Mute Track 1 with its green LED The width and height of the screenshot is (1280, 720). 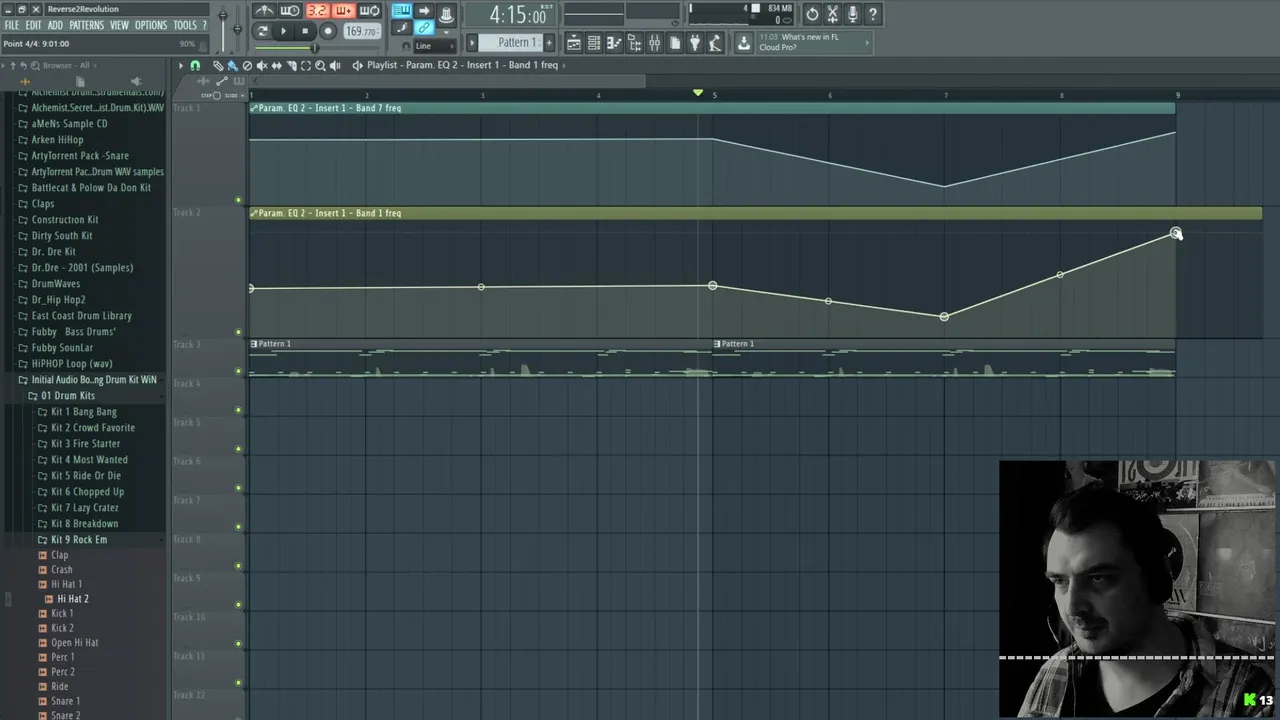click(238, 200)
